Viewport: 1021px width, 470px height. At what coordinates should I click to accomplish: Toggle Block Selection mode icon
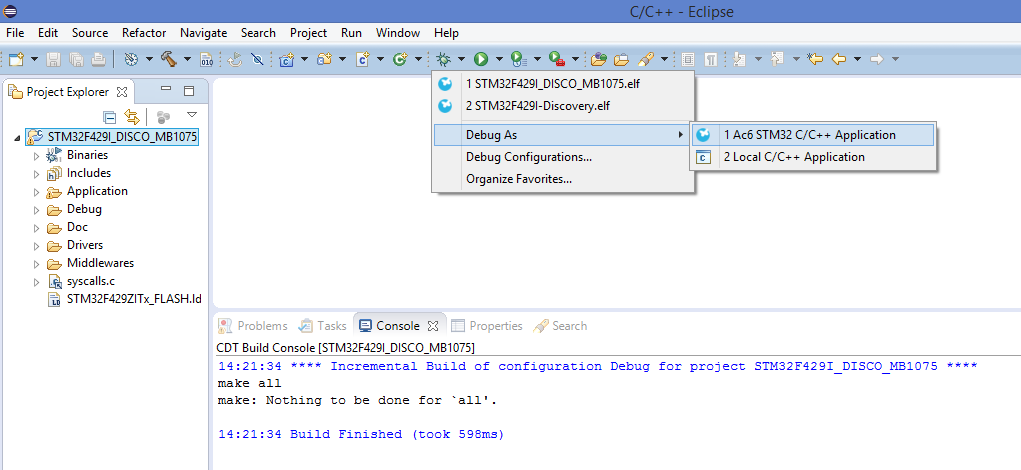pos(688,59)
